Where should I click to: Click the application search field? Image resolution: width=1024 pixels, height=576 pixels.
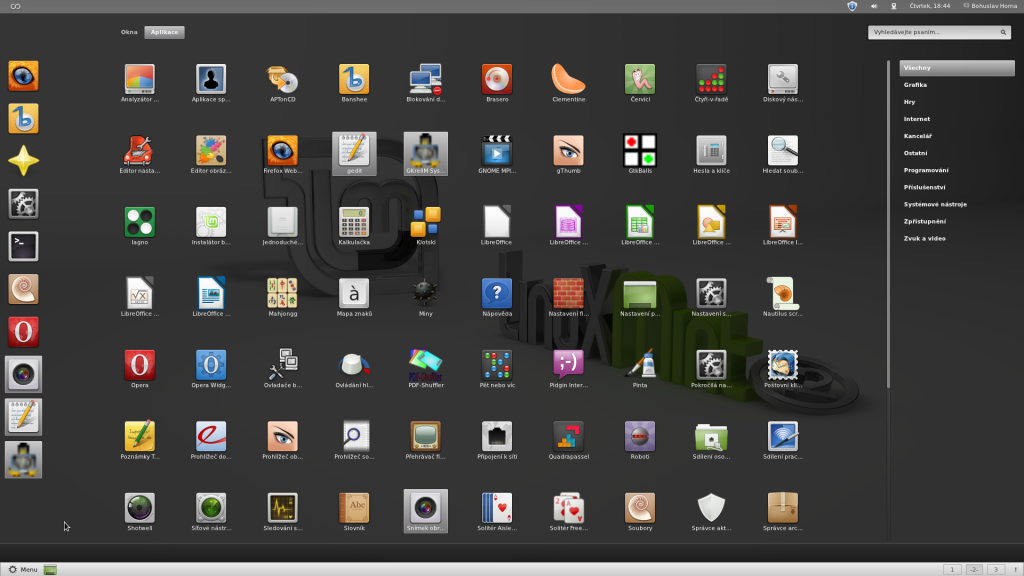(x=939, y=32)
